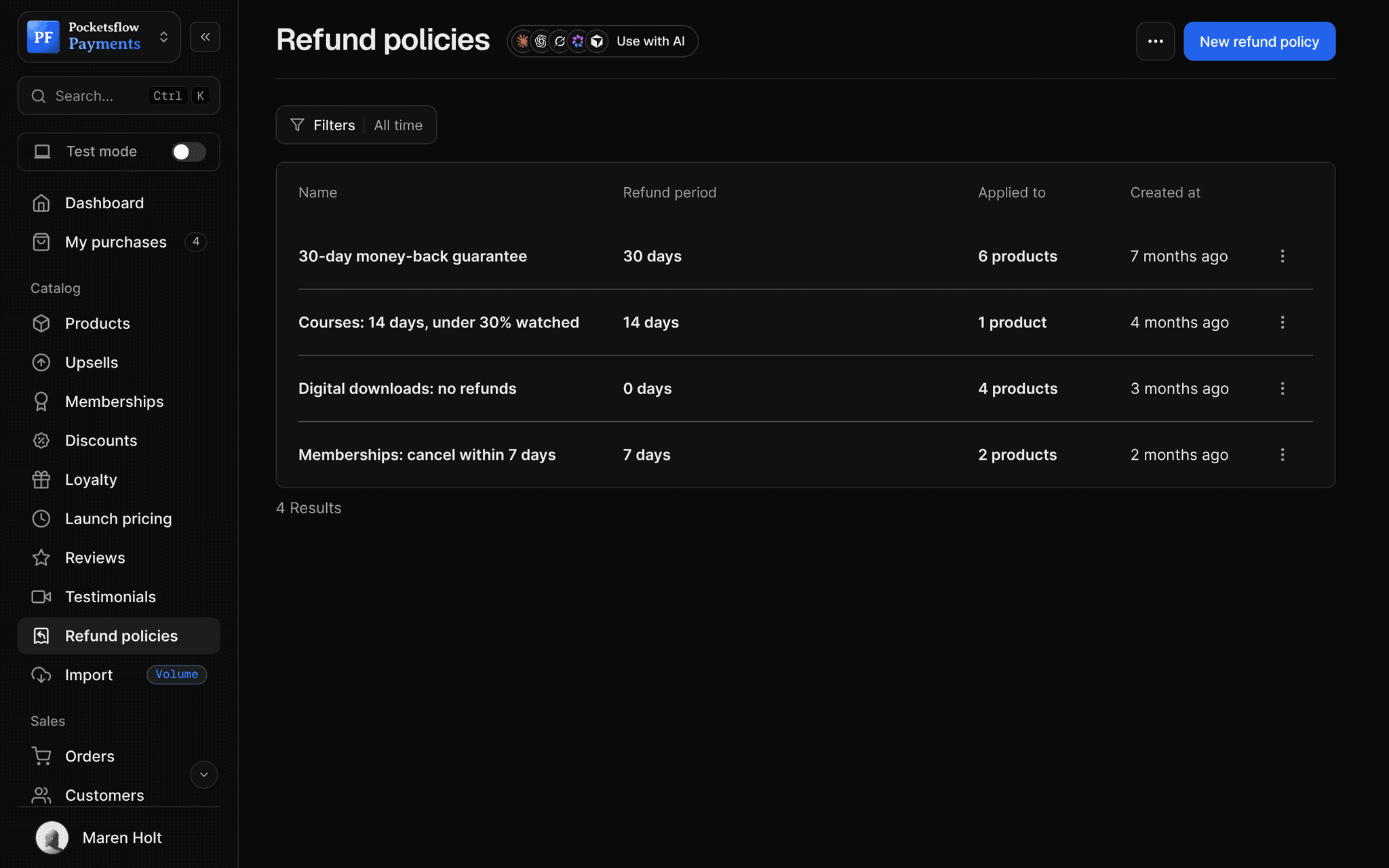Click the Search input field
This screenshot has width=1389, height=868.
click(119, 96)
